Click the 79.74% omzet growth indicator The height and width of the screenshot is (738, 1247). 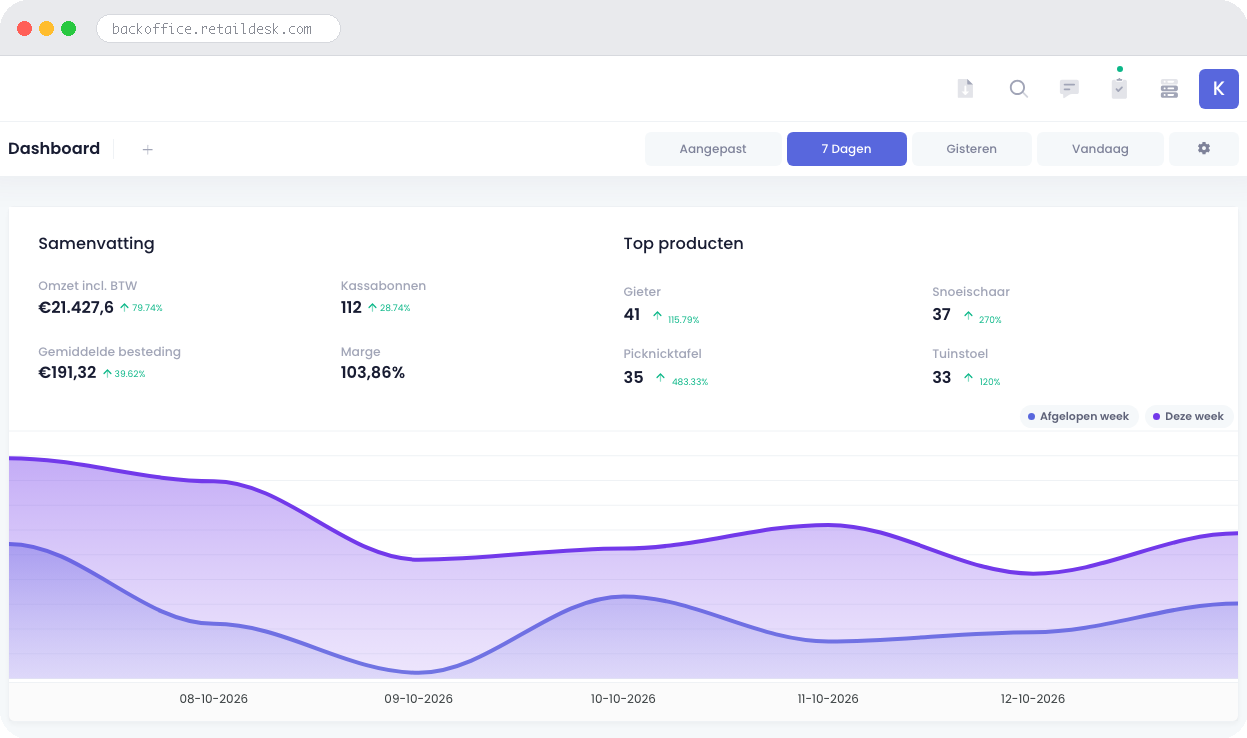click(141, 308)
